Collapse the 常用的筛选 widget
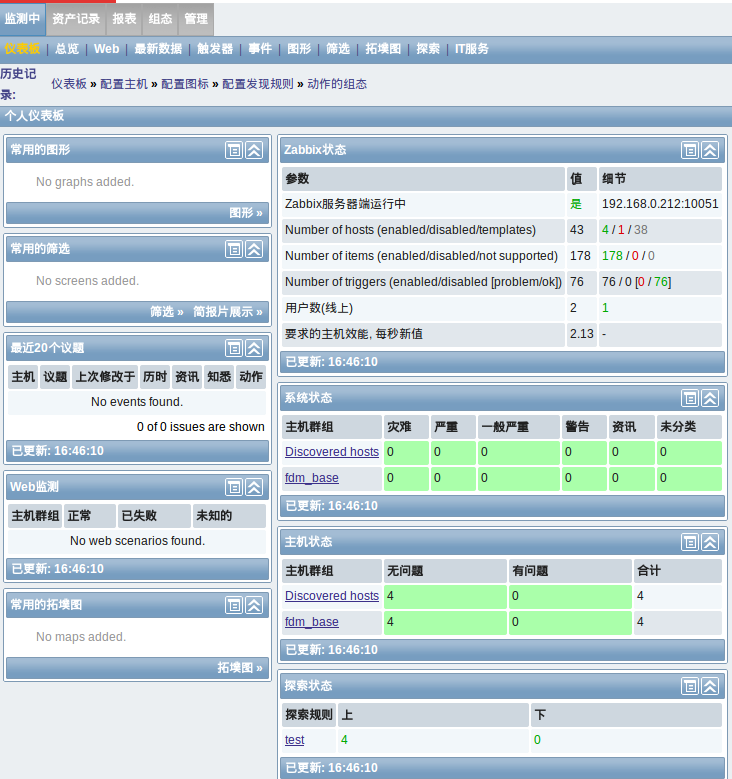732x779 pixels. point(254,249)
